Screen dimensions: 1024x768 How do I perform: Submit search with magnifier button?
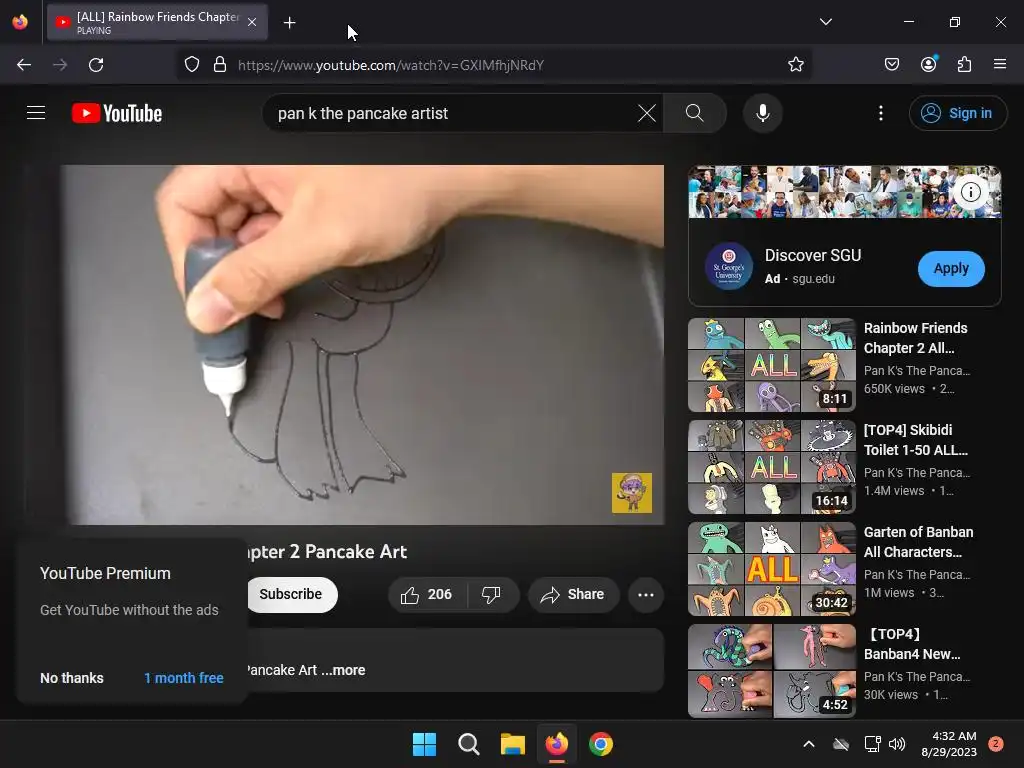click(695, 114)
